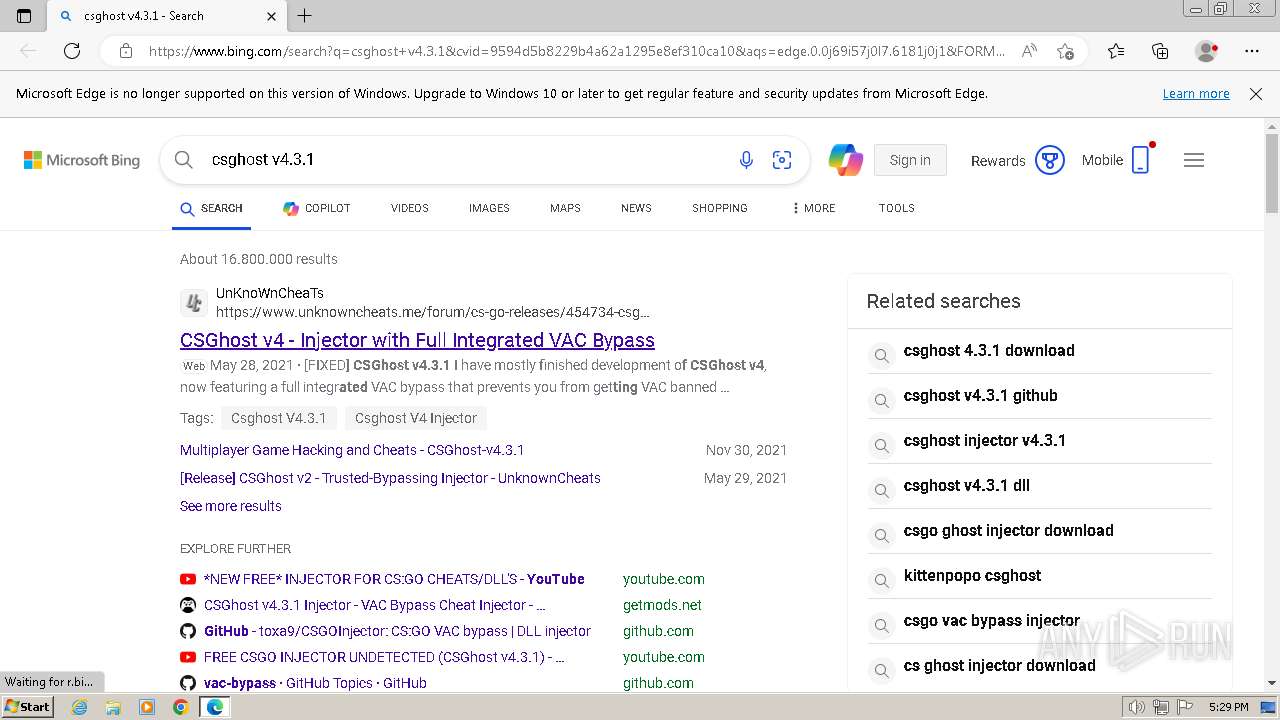1280x720 pixels.
Task: Dismiss the Edge unsupported notification bar
Action: pos(1256,94)
